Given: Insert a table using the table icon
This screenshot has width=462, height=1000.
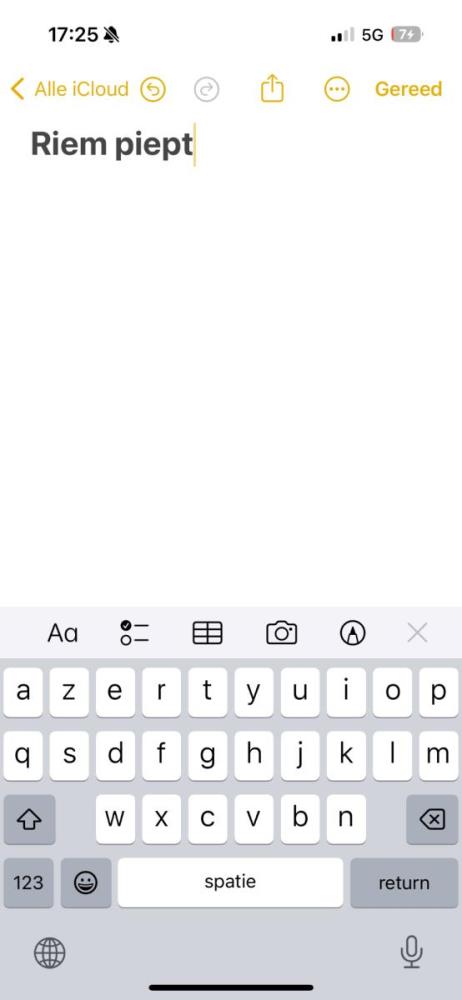Looking at the screenshot, I should [x=207, y=633].
